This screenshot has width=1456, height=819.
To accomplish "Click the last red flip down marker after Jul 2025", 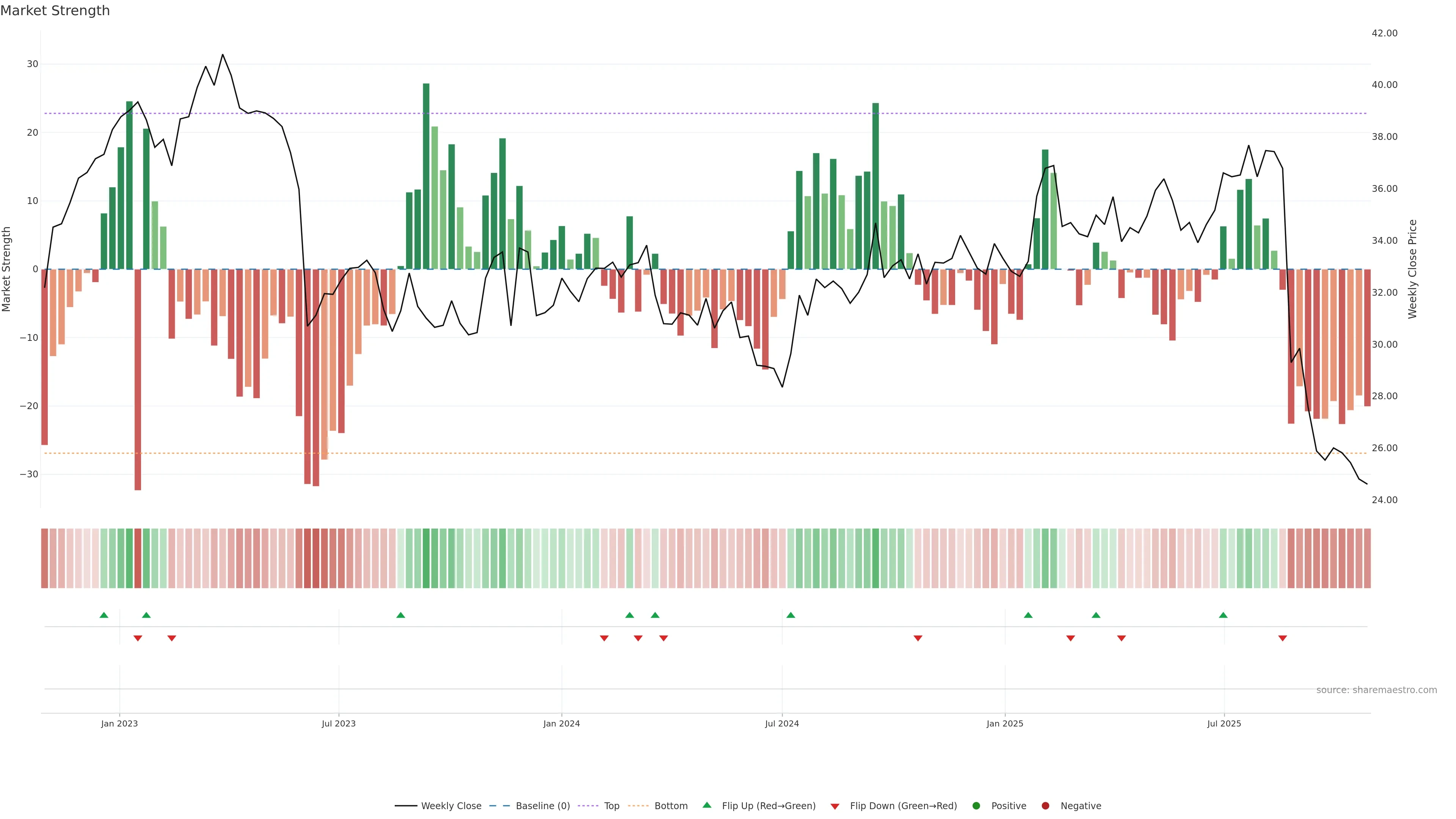I will [1282, 638].
